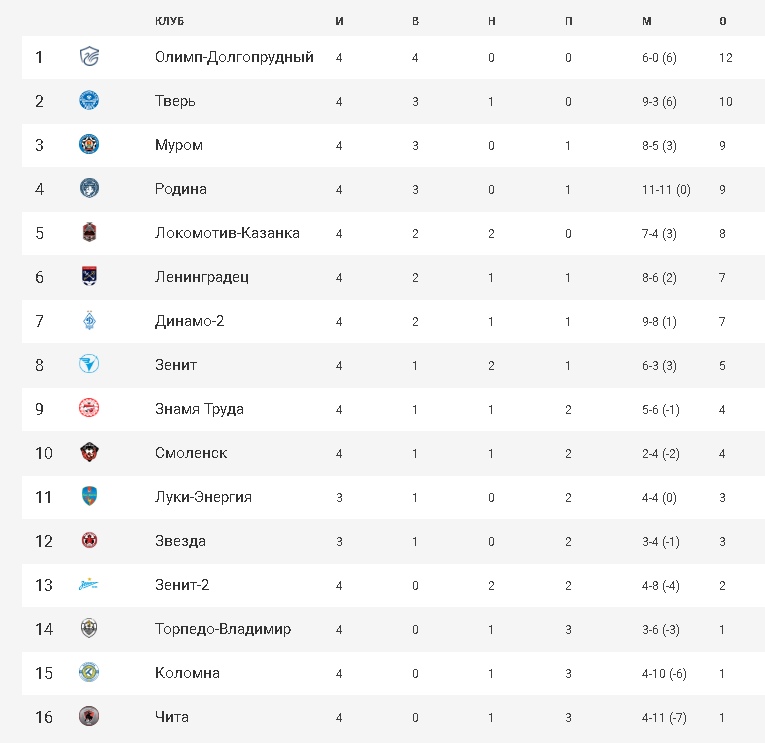The height and width of the screenshot is (743, 765).
Task: Select the Луки-Энергия team name
Action: pos(203,497)
